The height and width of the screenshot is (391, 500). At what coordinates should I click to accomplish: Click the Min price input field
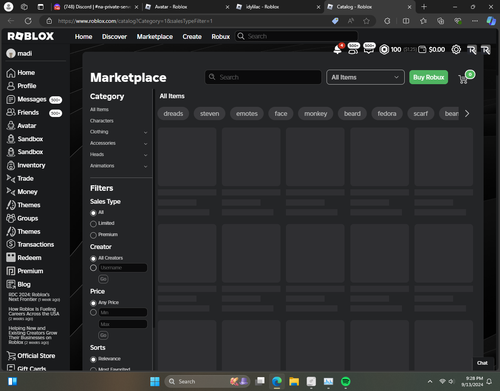(x=123, y=312)
